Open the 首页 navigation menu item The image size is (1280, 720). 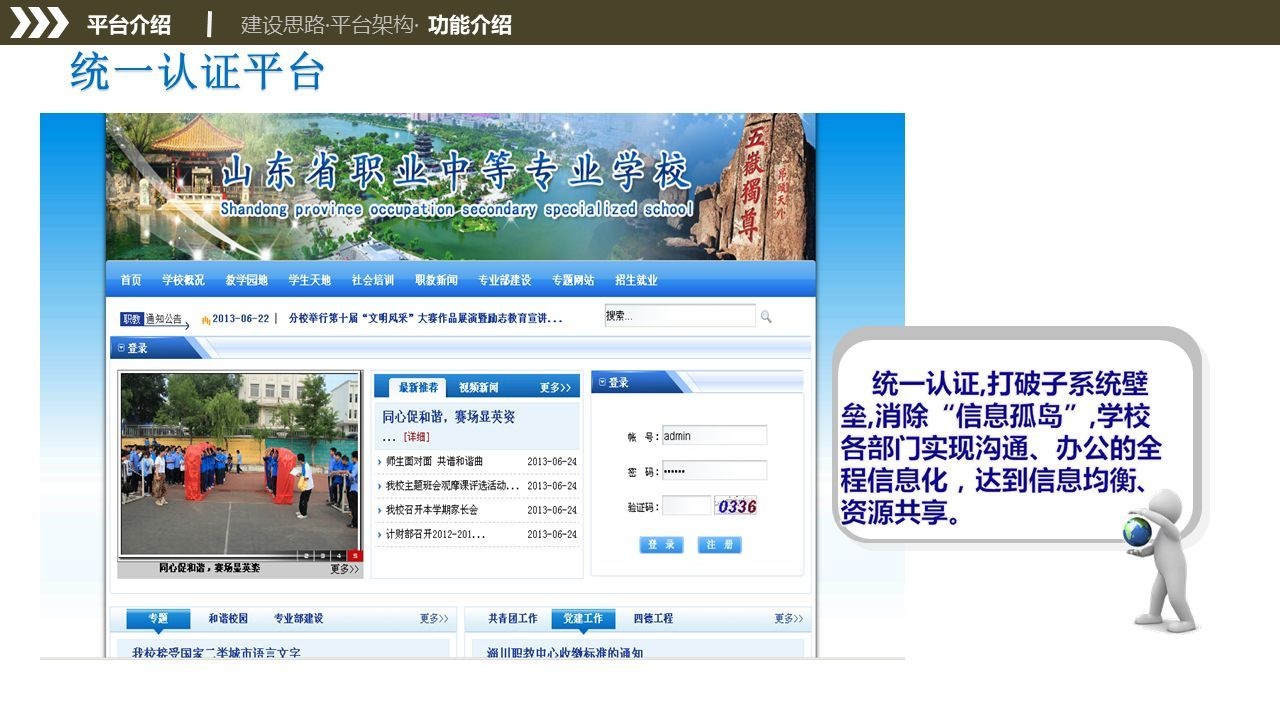(x=131, y=280)
